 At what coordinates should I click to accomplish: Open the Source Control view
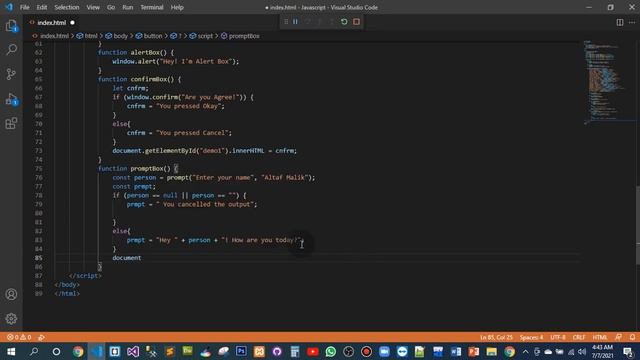[11, 74]
